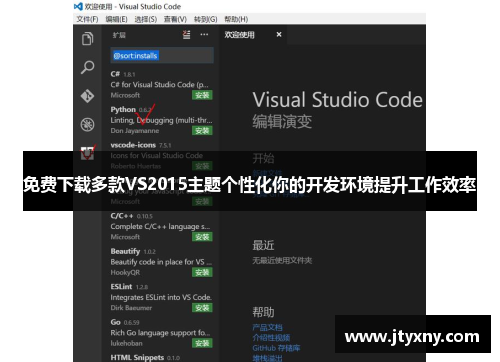500x362 pixels.
Task: Open the GitHub 存储库 link
Action: tap(276, 348)
